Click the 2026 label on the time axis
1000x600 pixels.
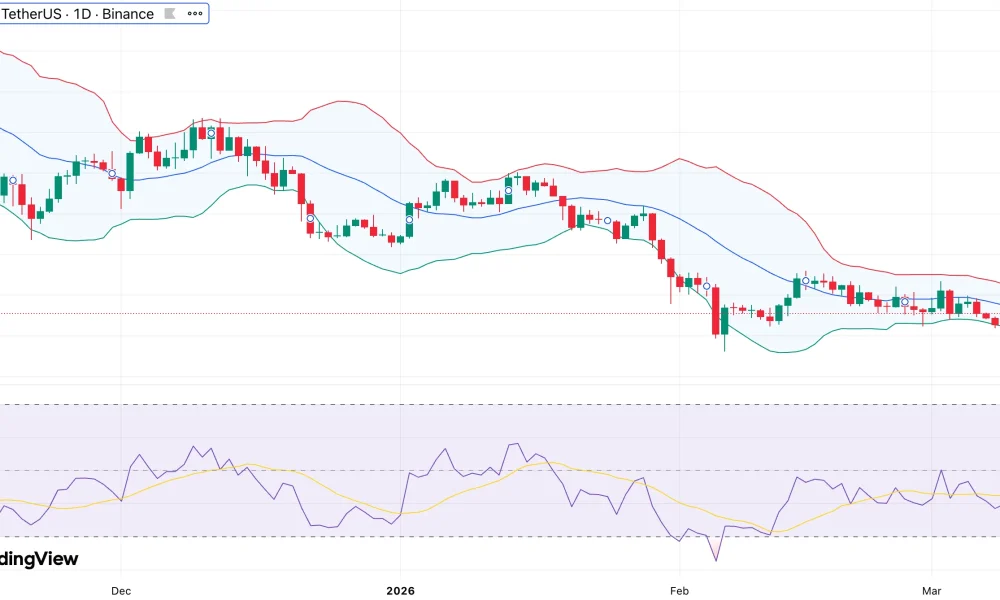tap(400, 591)
